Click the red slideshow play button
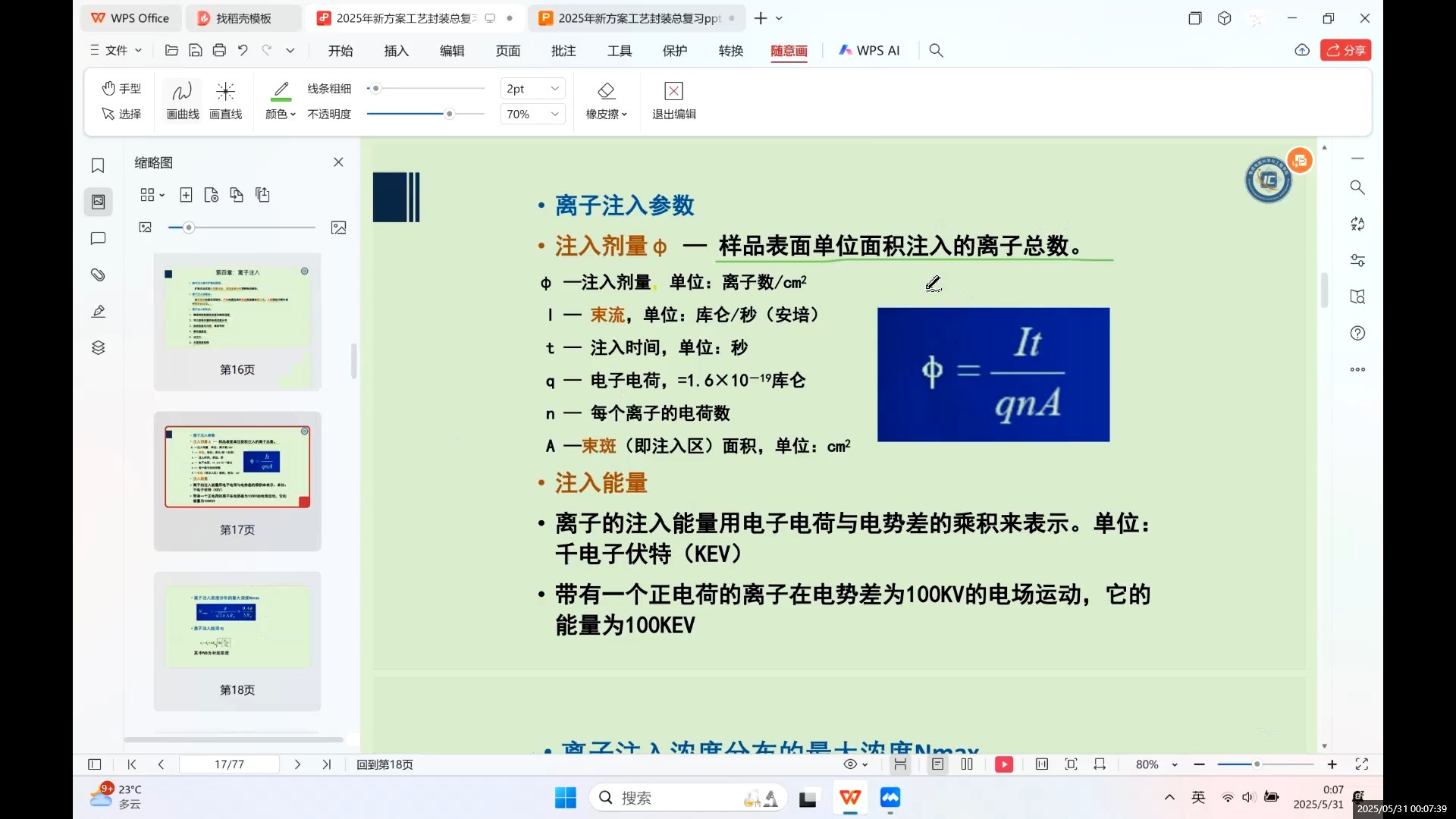The height and width of the screenshot is (819, 1456). click(1004, 764)
